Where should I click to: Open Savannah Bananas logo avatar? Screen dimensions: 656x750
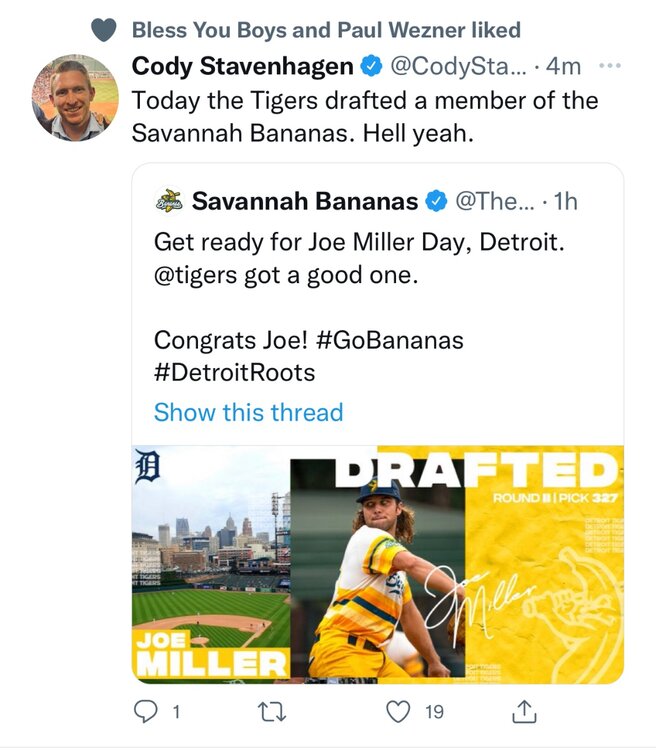pyautogui.click(x=169, y=200)
